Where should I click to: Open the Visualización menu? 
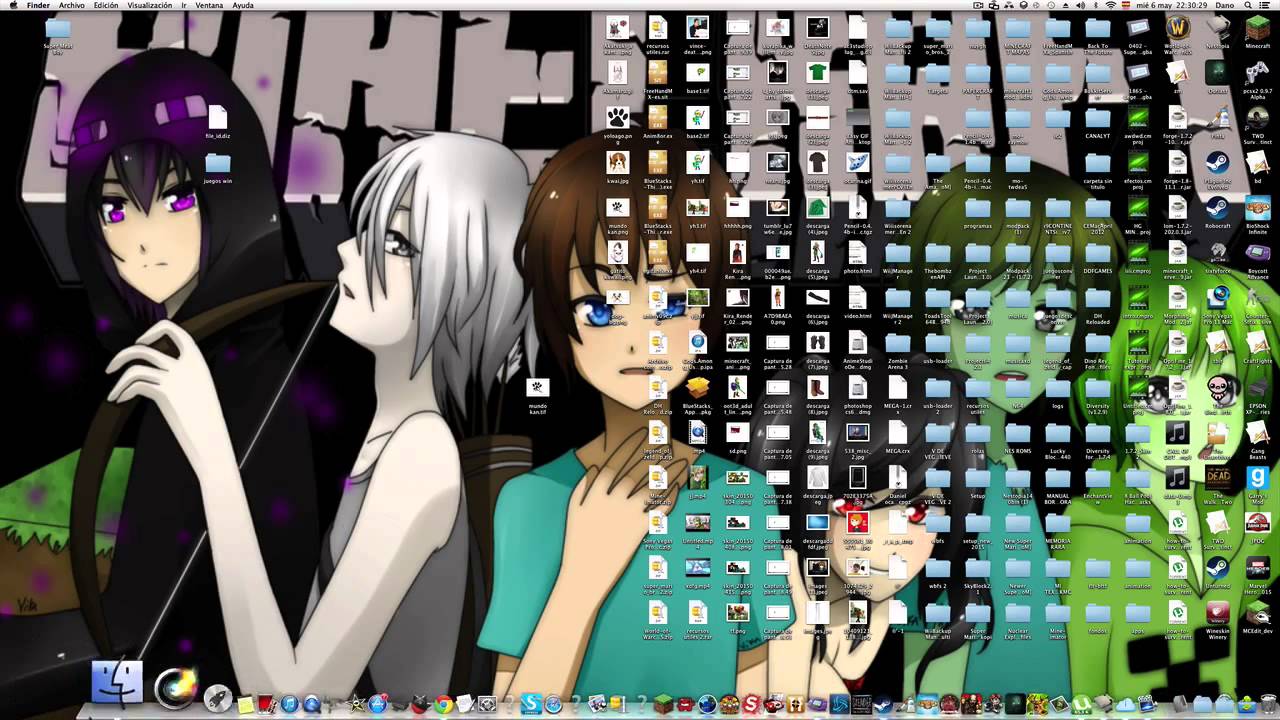coord(150,6)
